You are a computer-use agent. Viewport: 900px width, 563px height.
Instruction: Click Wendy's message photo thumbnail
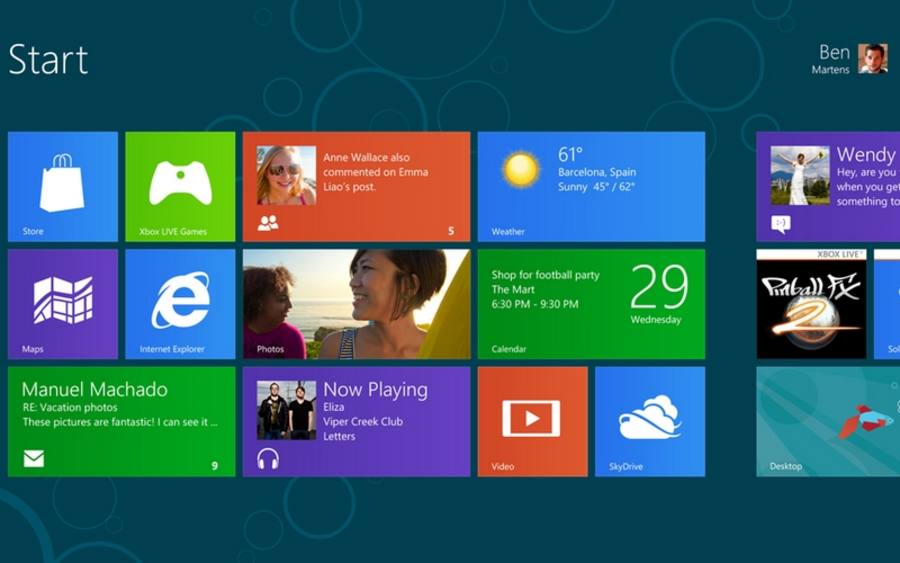pyautogui.click(x=800, y=176)
